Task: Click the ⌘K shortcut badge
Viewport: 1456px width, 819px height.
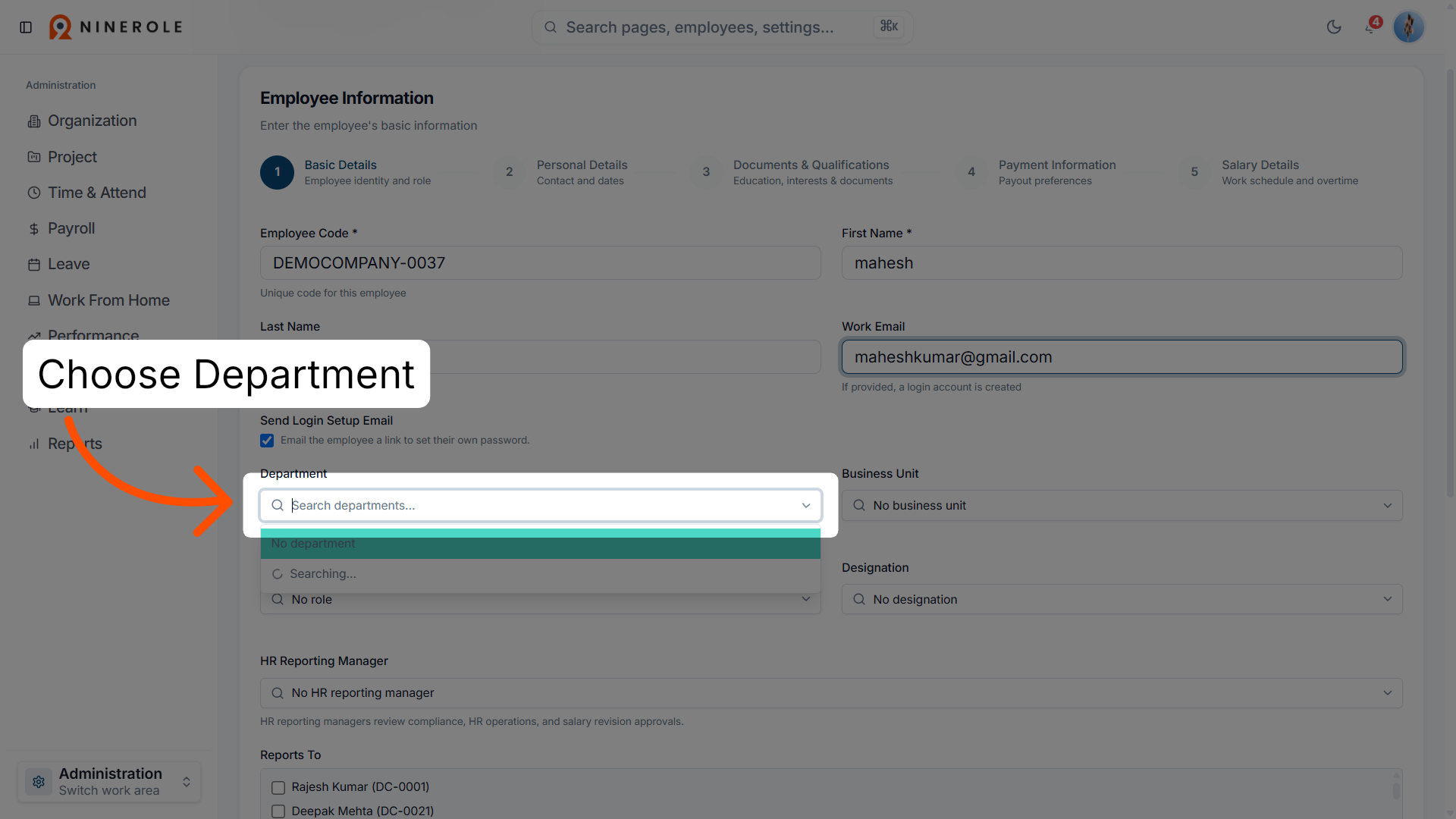Action: point(889,27)
